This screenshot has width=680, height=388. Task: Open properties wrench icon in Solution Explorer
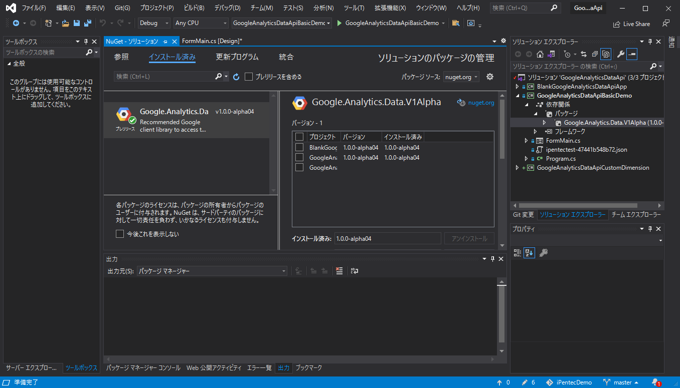pyautogui.click(x=621, y=54)
